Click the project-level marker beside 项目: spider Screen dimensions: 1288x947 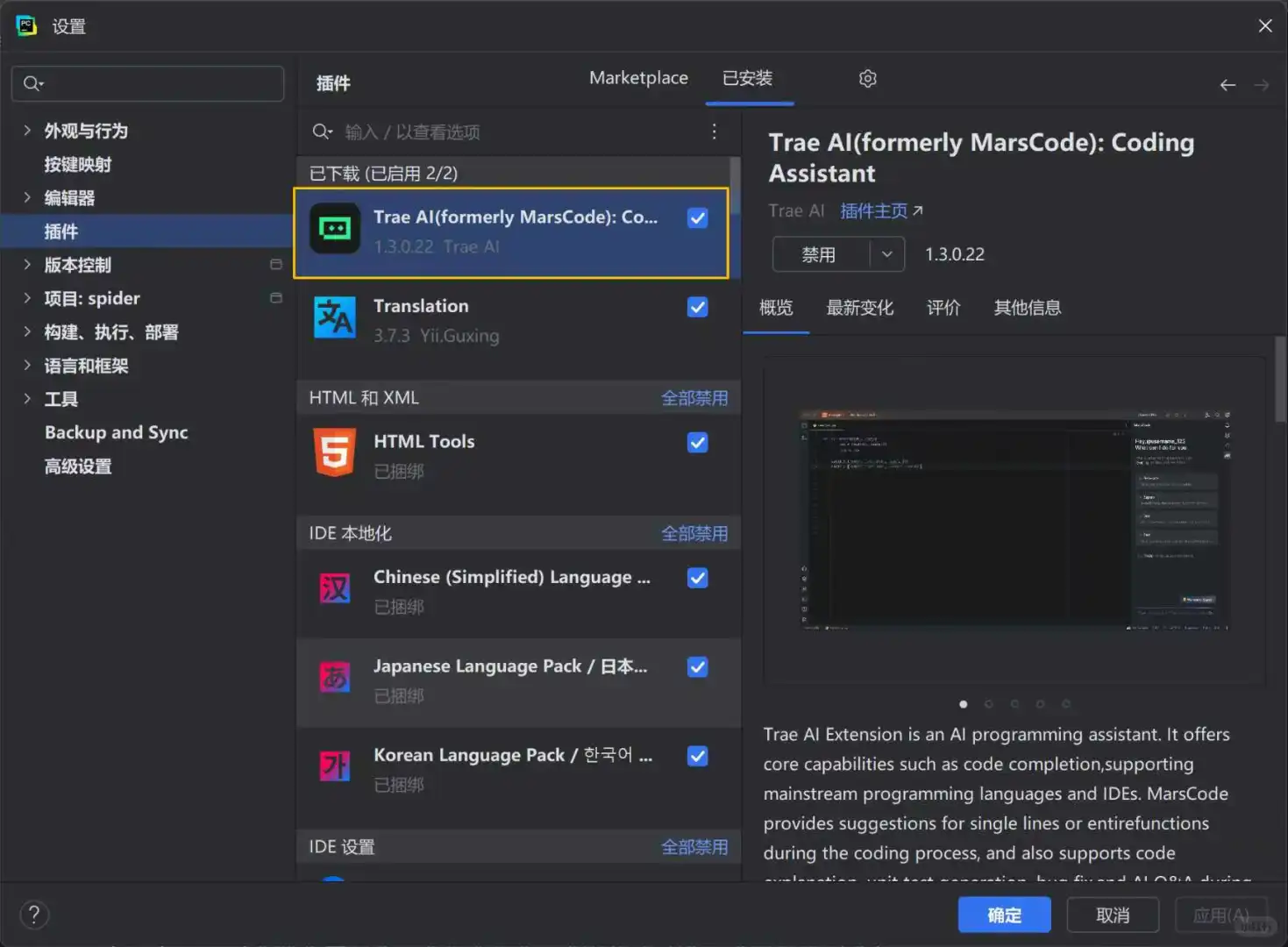(276, 298)
